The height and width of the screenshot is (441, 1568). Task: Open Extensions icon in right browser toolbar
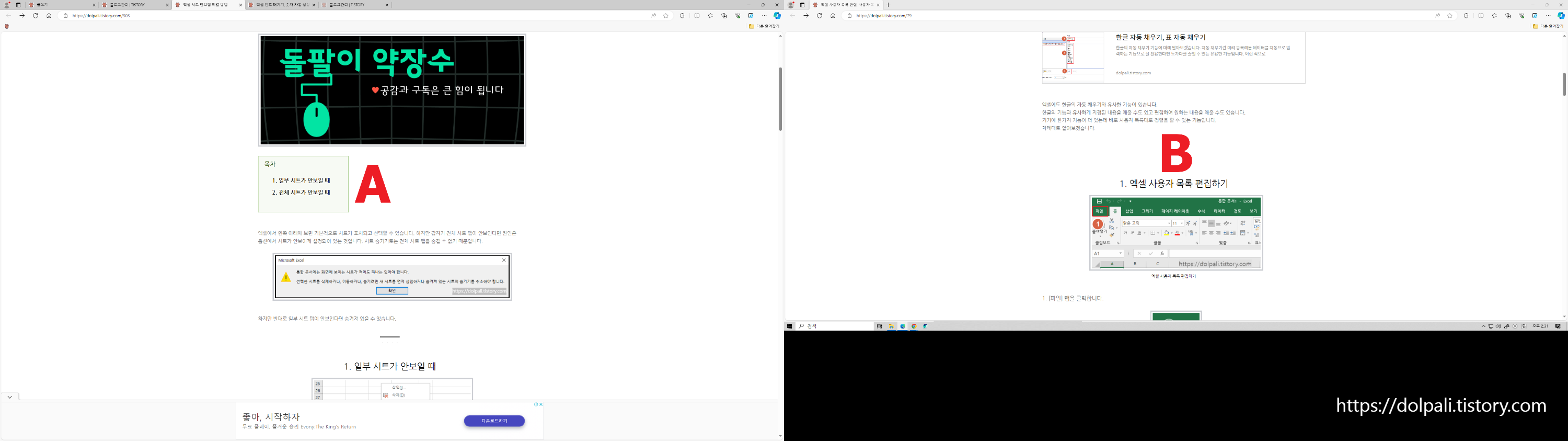point(1467,16)
